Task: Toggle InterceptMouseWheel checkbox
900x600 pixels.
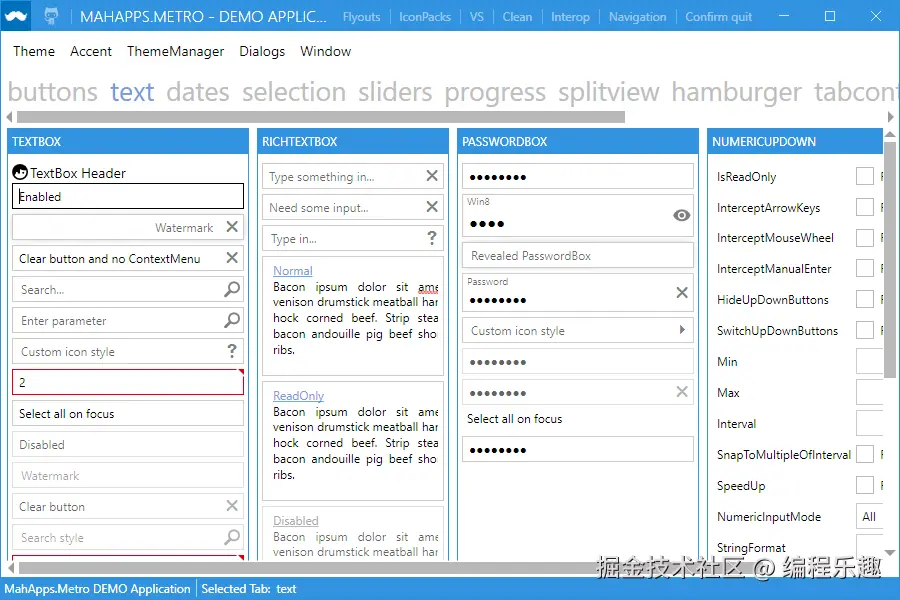Action: coord(864,238)
